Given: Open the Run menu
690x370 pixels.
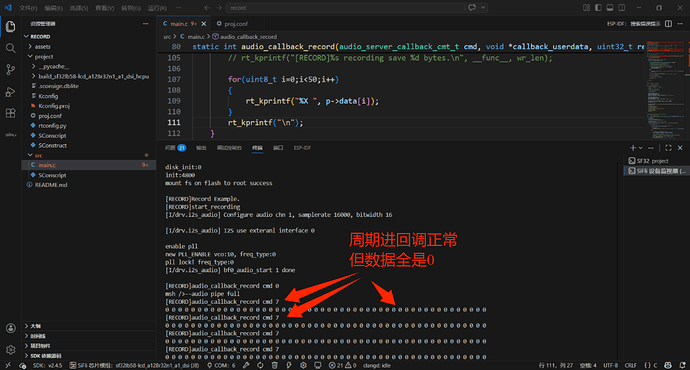Looking at the screenshot, I should point(157,8).
